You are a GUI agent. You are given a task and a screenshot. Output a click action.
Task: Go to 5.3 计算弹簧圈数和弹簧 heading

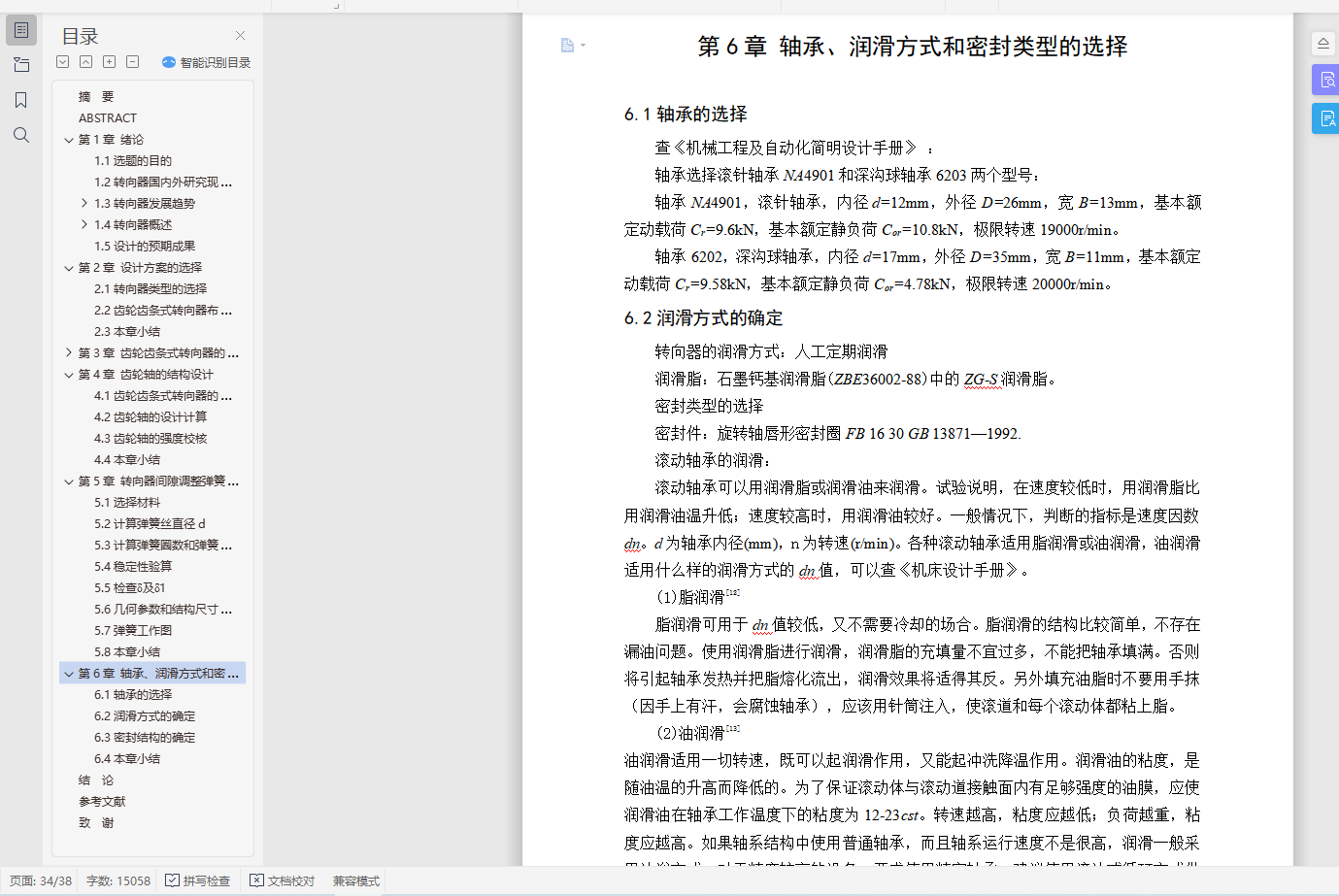(163, 546)
